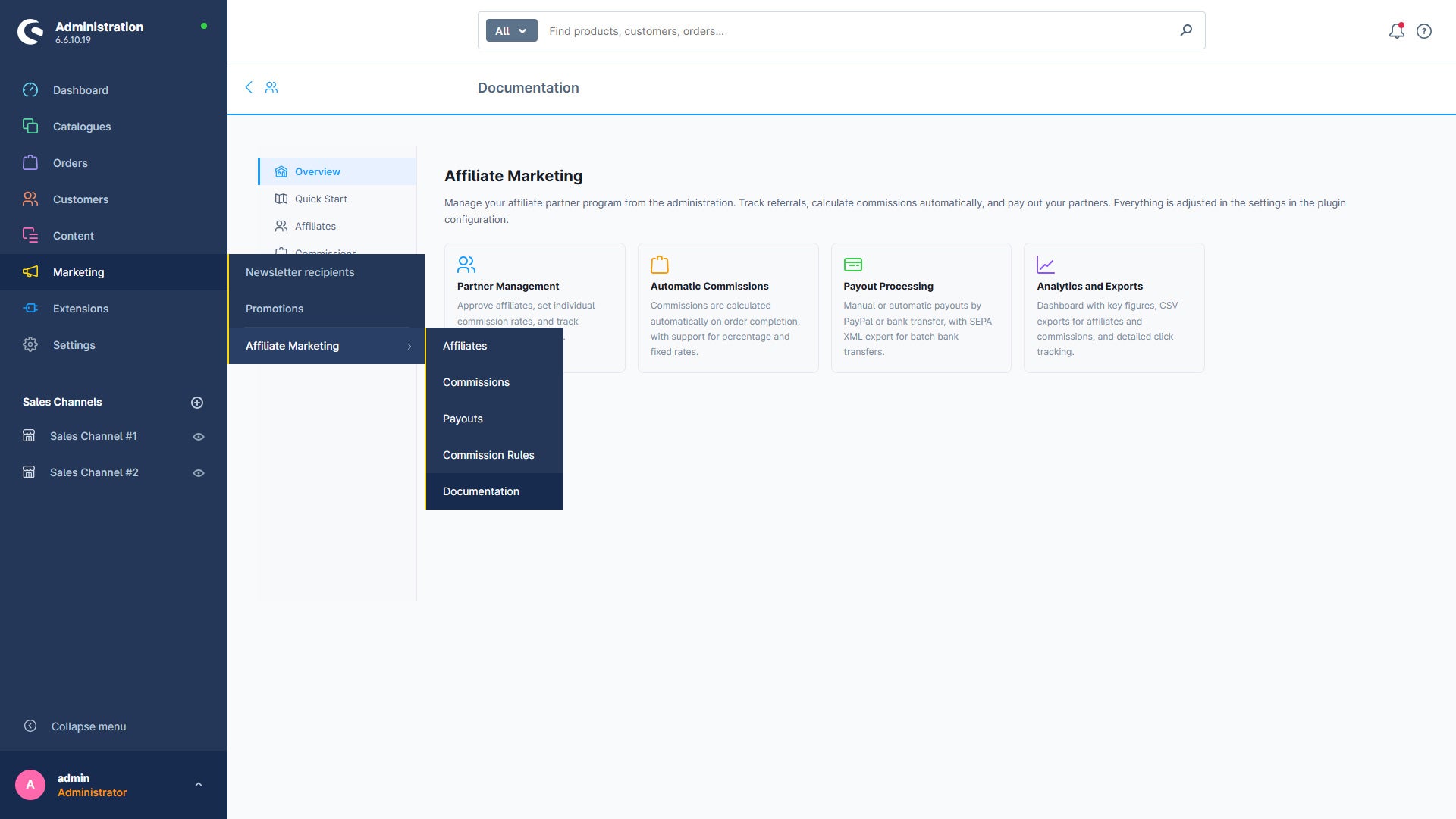Viewport: 1456px width, 819px height.
Task: Open the help question mark icon
Action: point(1424,31)
